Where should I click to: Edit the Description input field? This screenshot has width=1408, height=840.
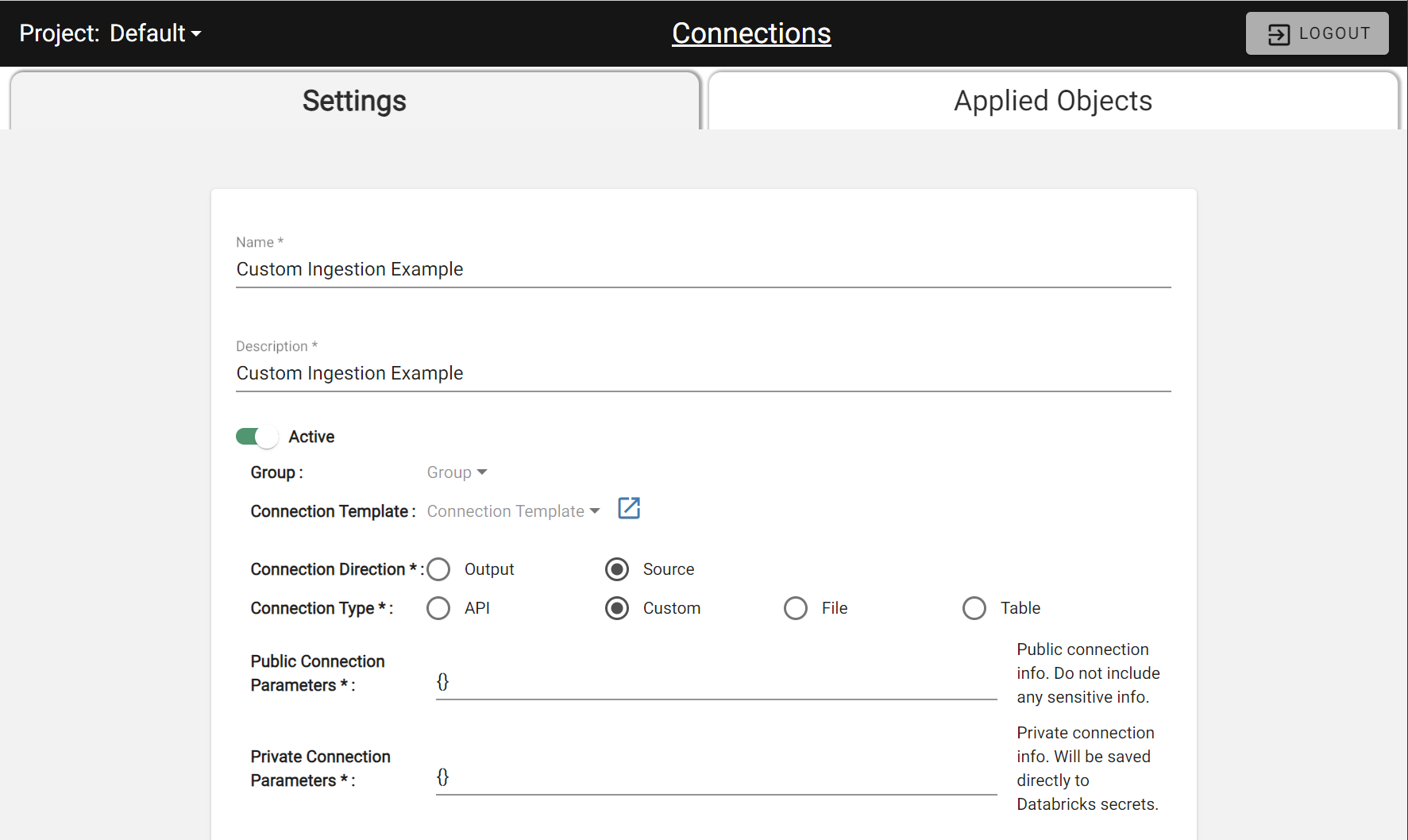tap(704, 373)
